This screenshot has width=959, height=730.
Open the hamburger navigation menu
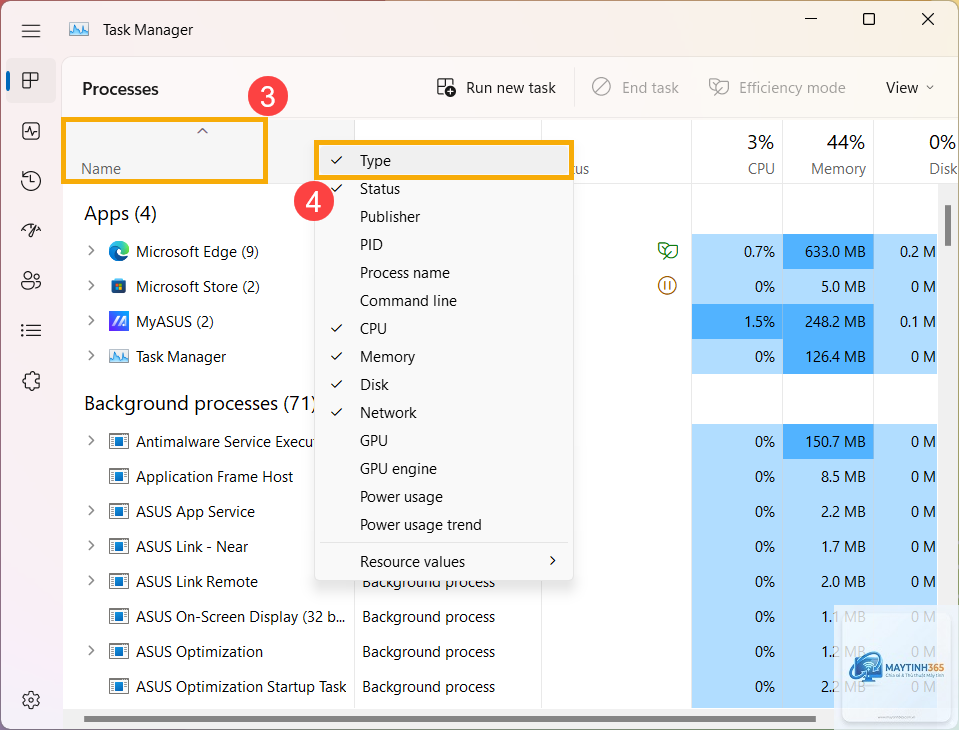[31, 30]
